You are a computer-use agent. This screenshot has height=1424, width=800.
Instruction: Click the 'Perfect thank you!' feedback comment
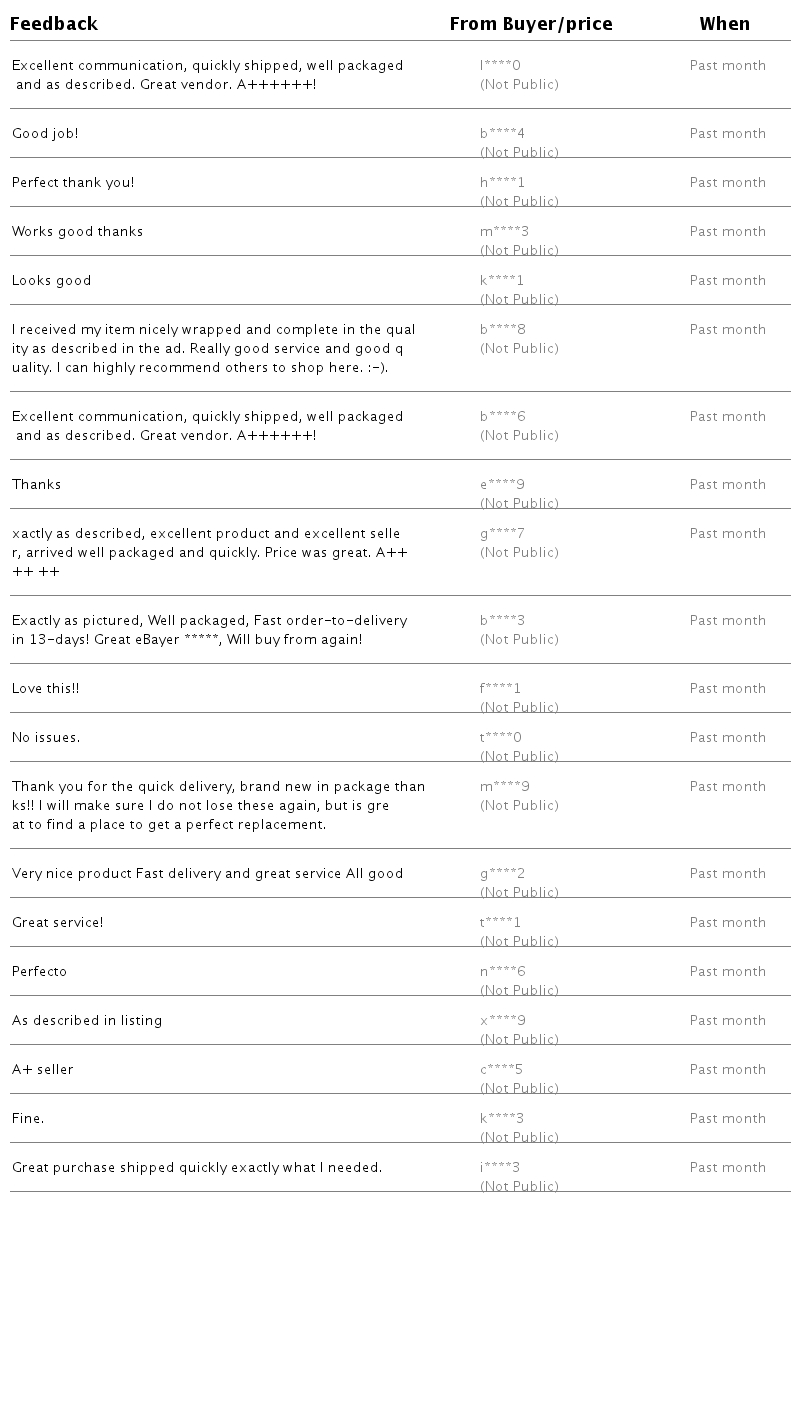(73, 183)
